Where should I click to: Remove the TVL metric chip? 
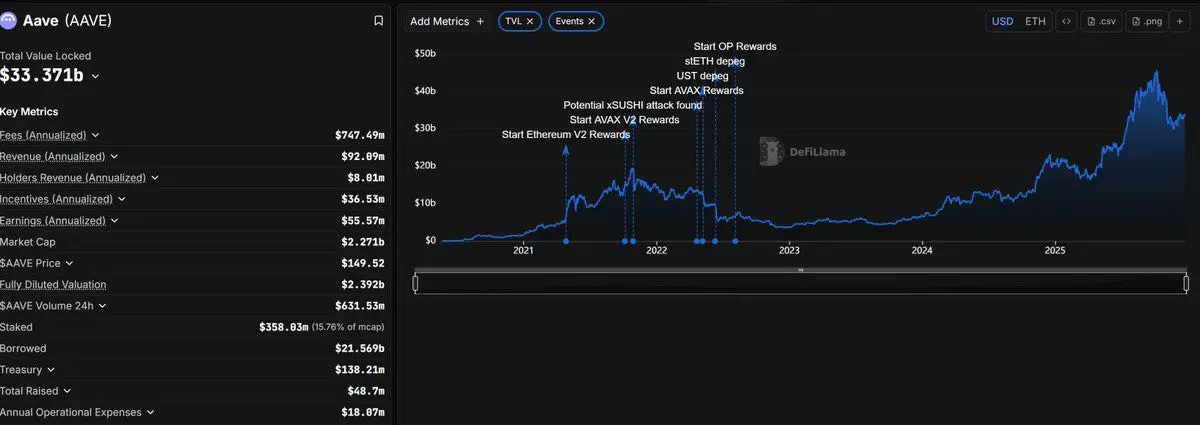point(530,21)
